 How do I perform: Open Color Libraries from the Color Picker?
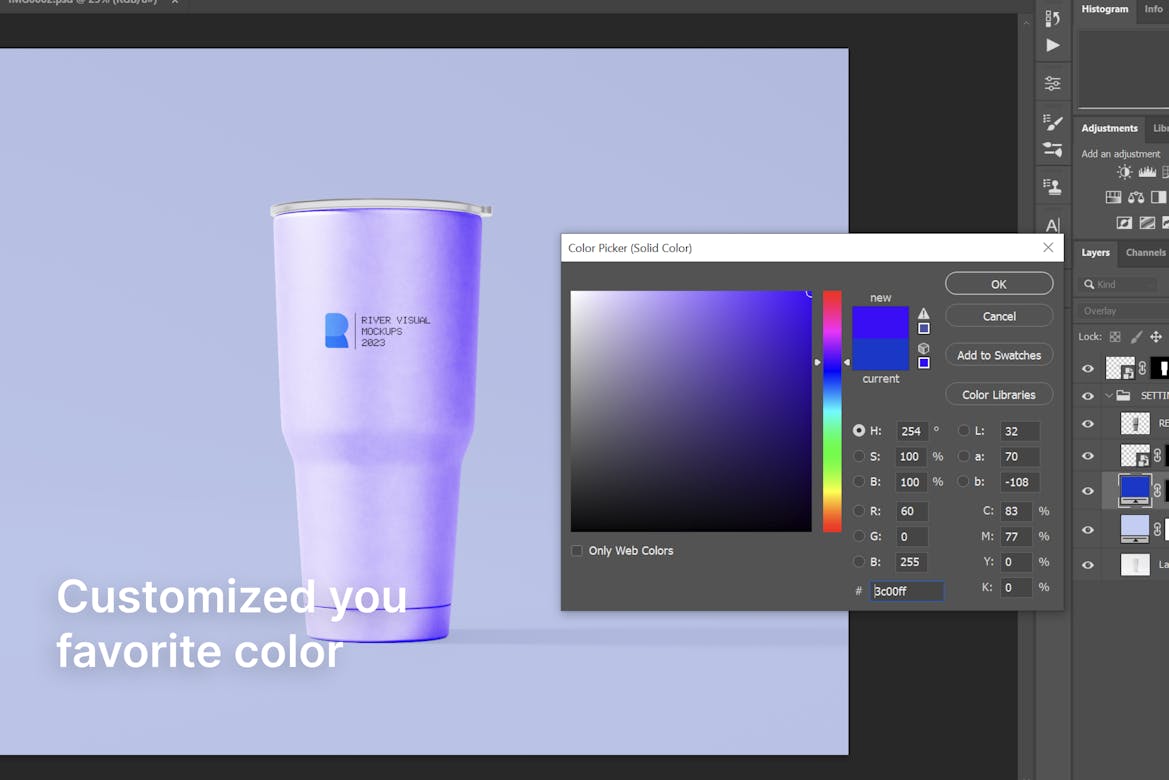[998, 394]
